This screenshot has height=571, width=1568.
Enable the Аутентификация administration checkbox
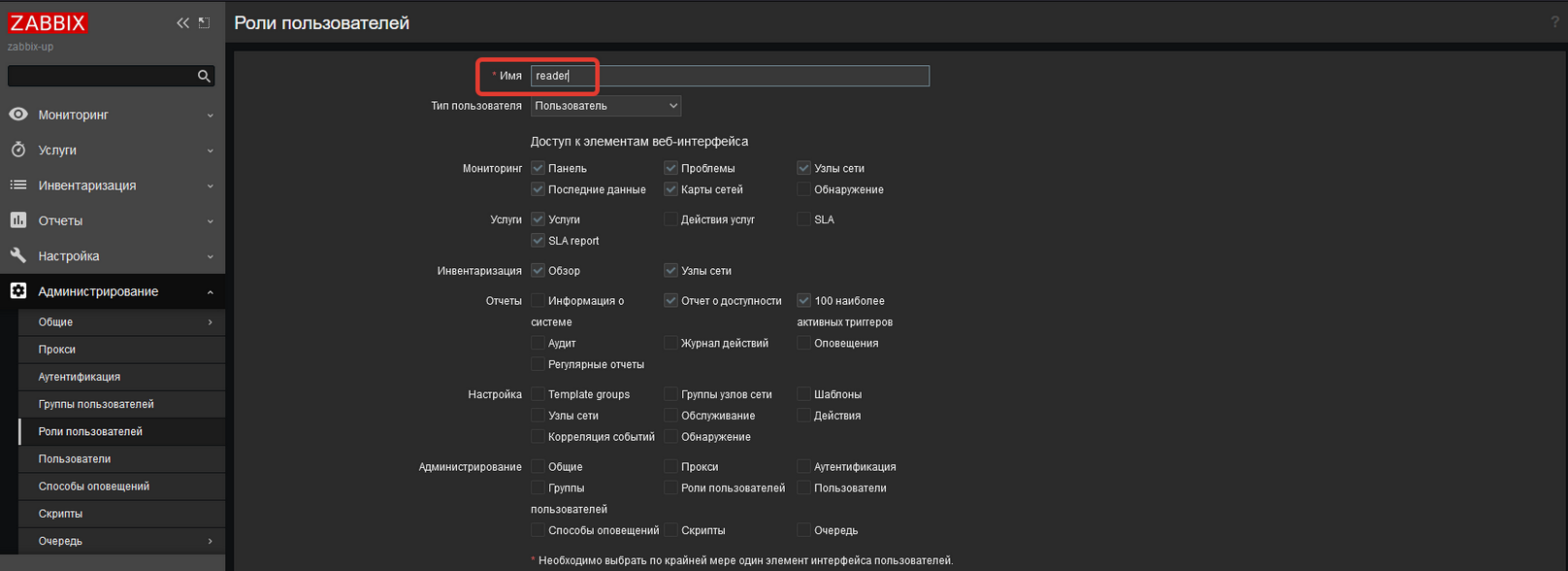[803, 467]
